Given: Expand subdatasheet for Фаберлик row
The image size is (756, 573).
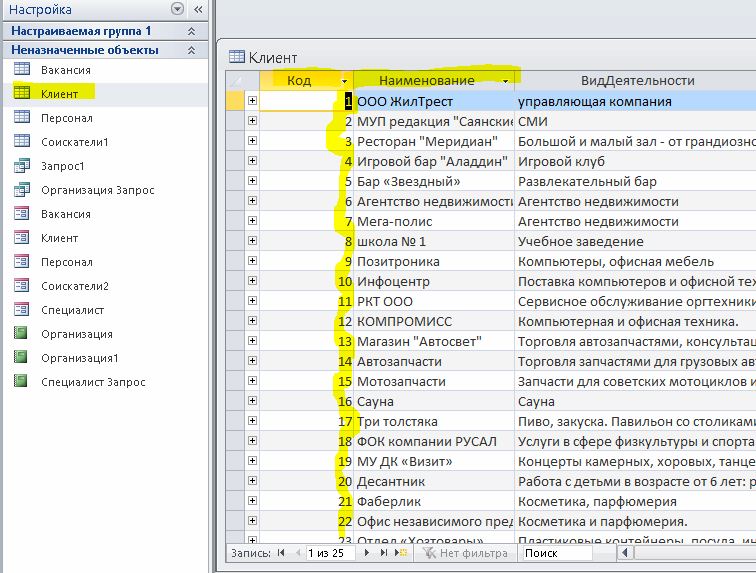Looking at the screenshot, I should tap(252, 500).
